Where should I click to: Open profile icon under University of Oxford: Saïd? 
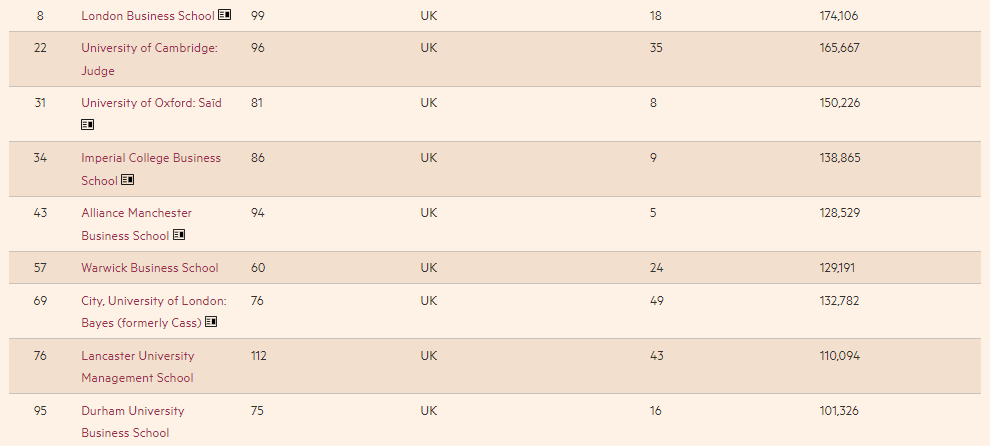(87, 124)
